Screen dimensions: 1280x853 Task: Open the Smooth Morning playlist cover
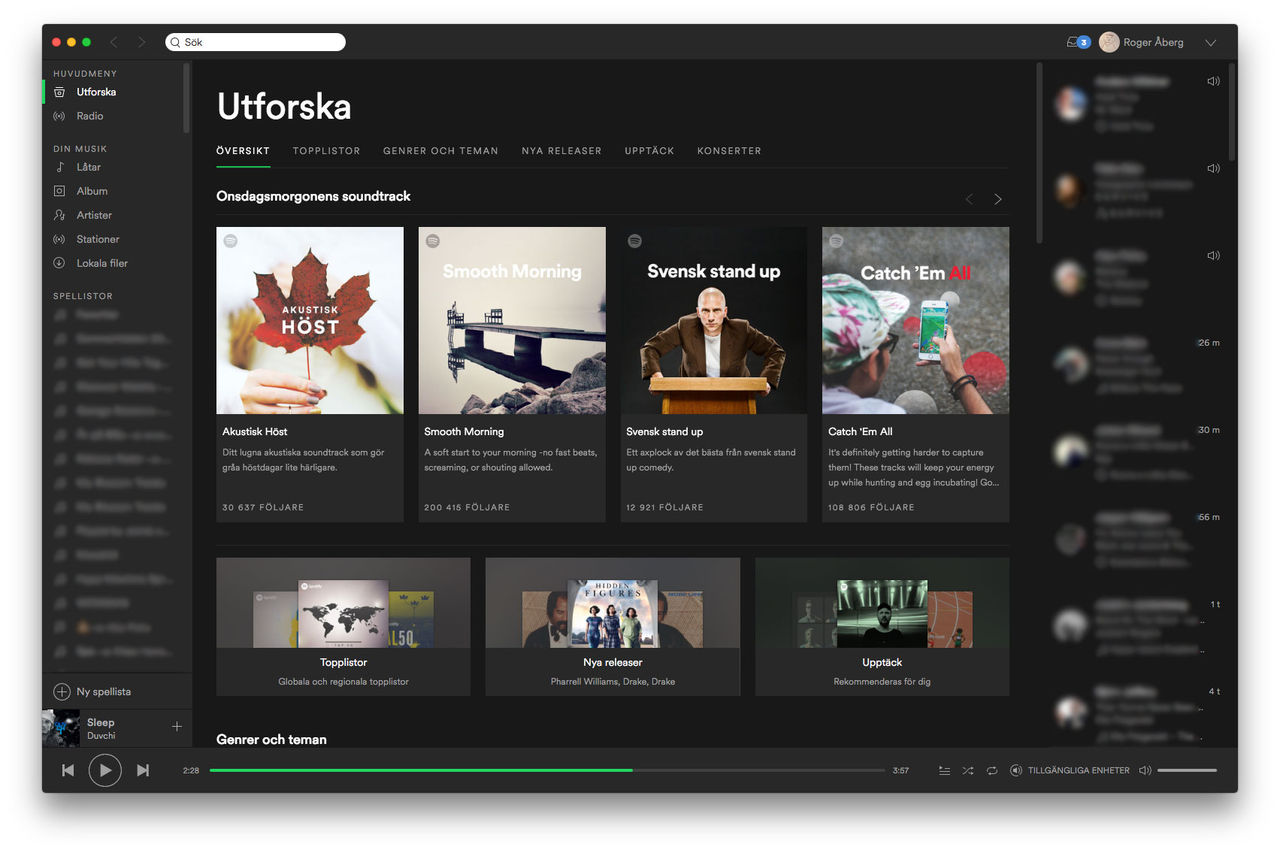pos(512,320)
